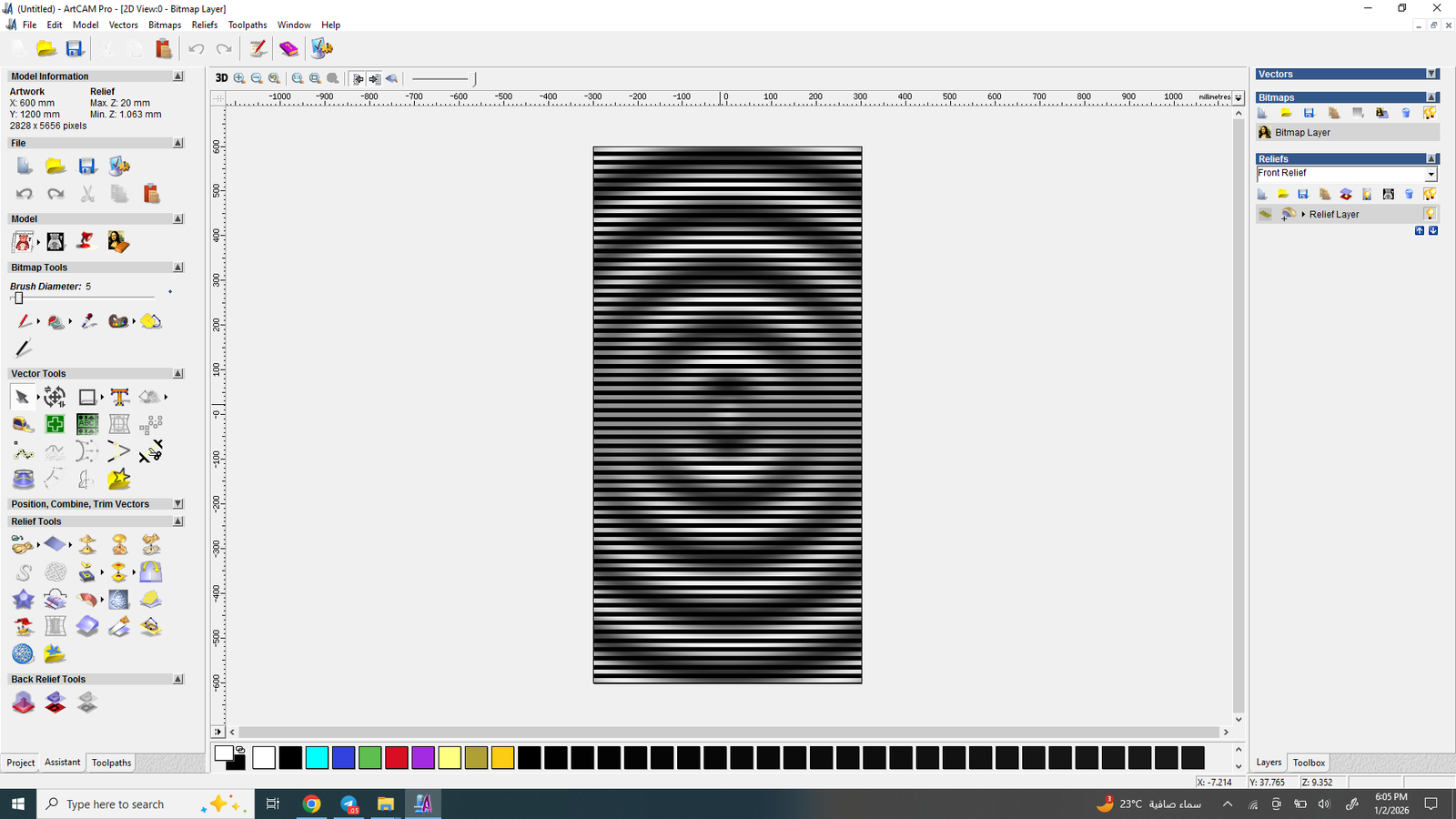
Task: Delete bitmap layer with trash icon
Action: click(x=1406, y=113)
